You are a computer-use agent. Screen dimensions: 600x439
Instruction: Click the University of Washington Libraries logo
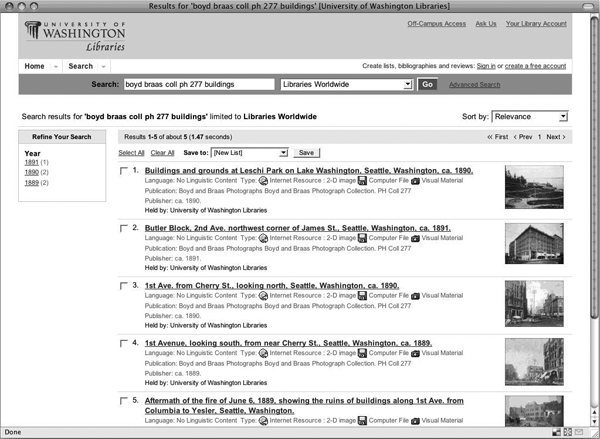pyautogui.click(x=75, y=37)
